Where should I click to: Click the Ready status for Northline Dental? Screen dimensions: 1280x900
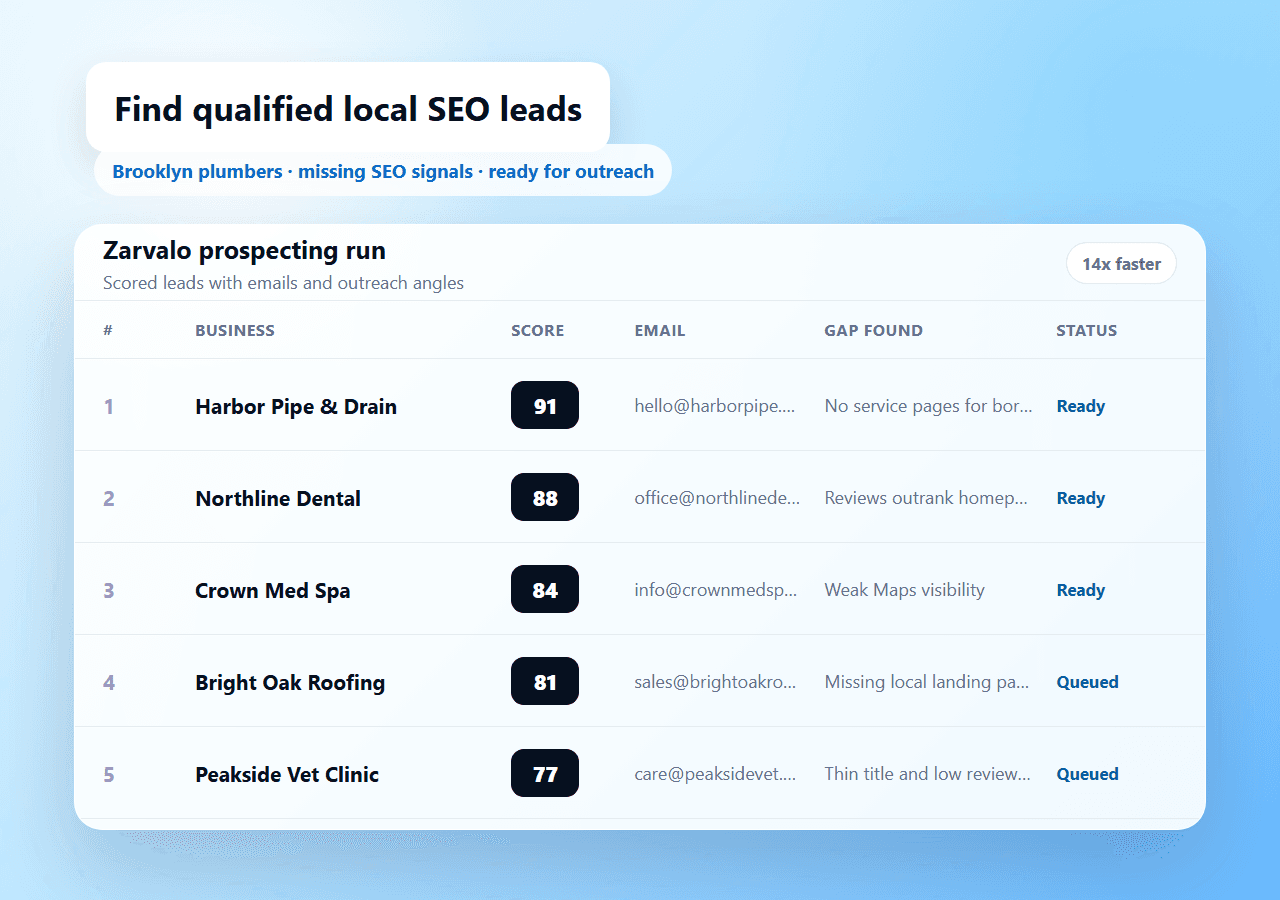1081,498
